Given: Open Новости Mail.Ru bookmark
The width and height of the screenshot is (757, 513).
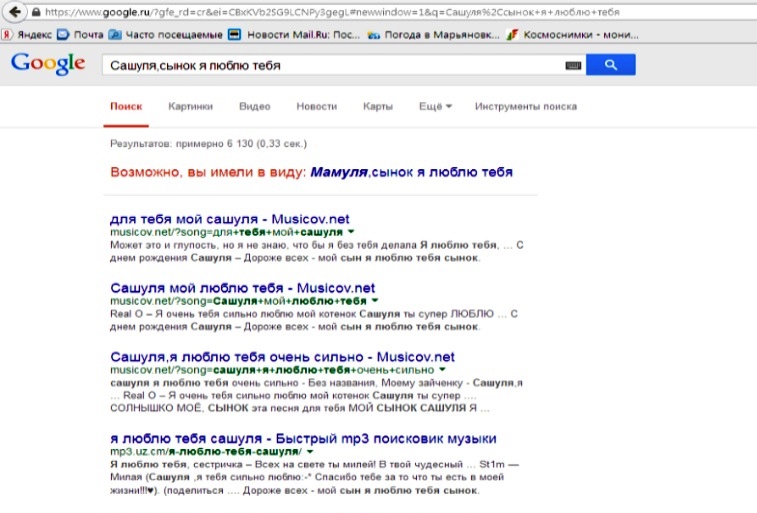Looking at the screenshot, I should coord(294,35).
